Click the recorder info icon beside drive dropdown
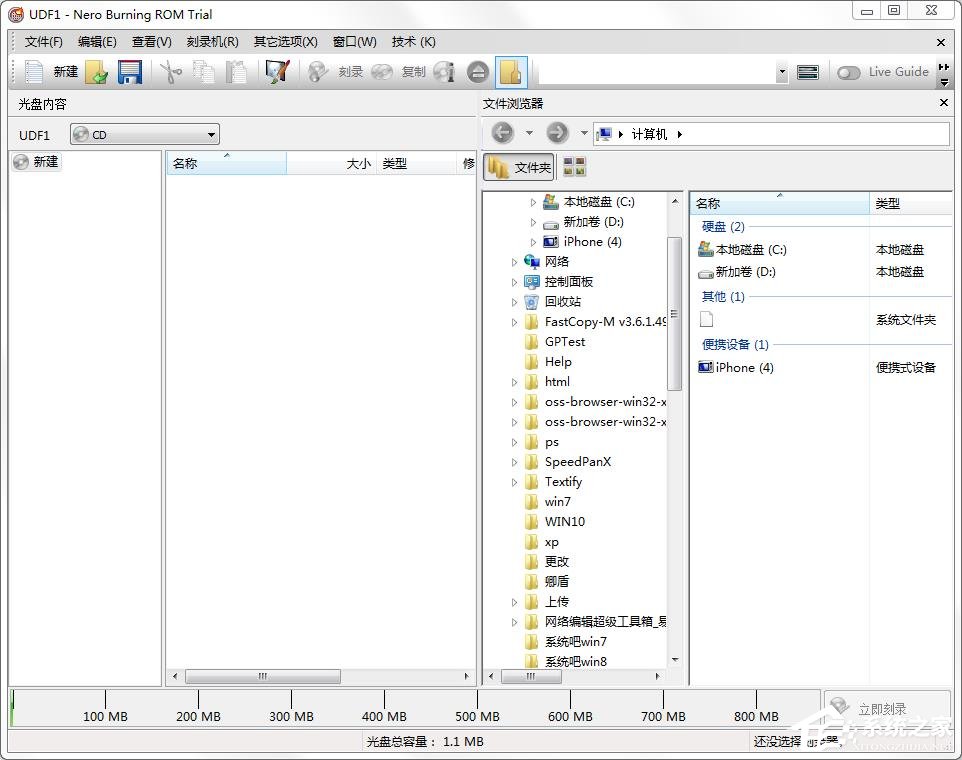Viewport: 962px width, 760px height. (x=808, y=72)
